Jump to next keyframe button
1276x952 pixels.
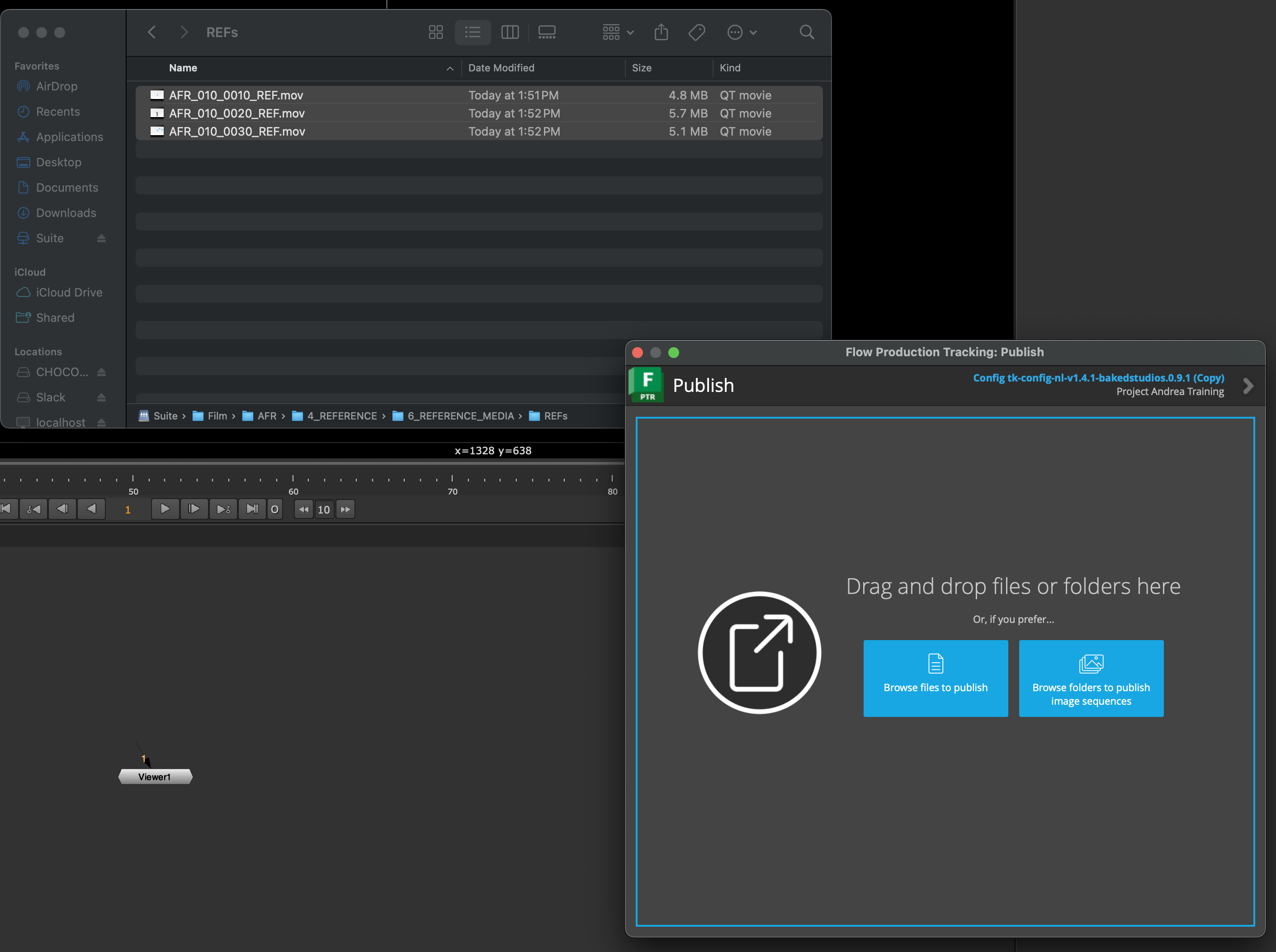[x=223, y=509]
